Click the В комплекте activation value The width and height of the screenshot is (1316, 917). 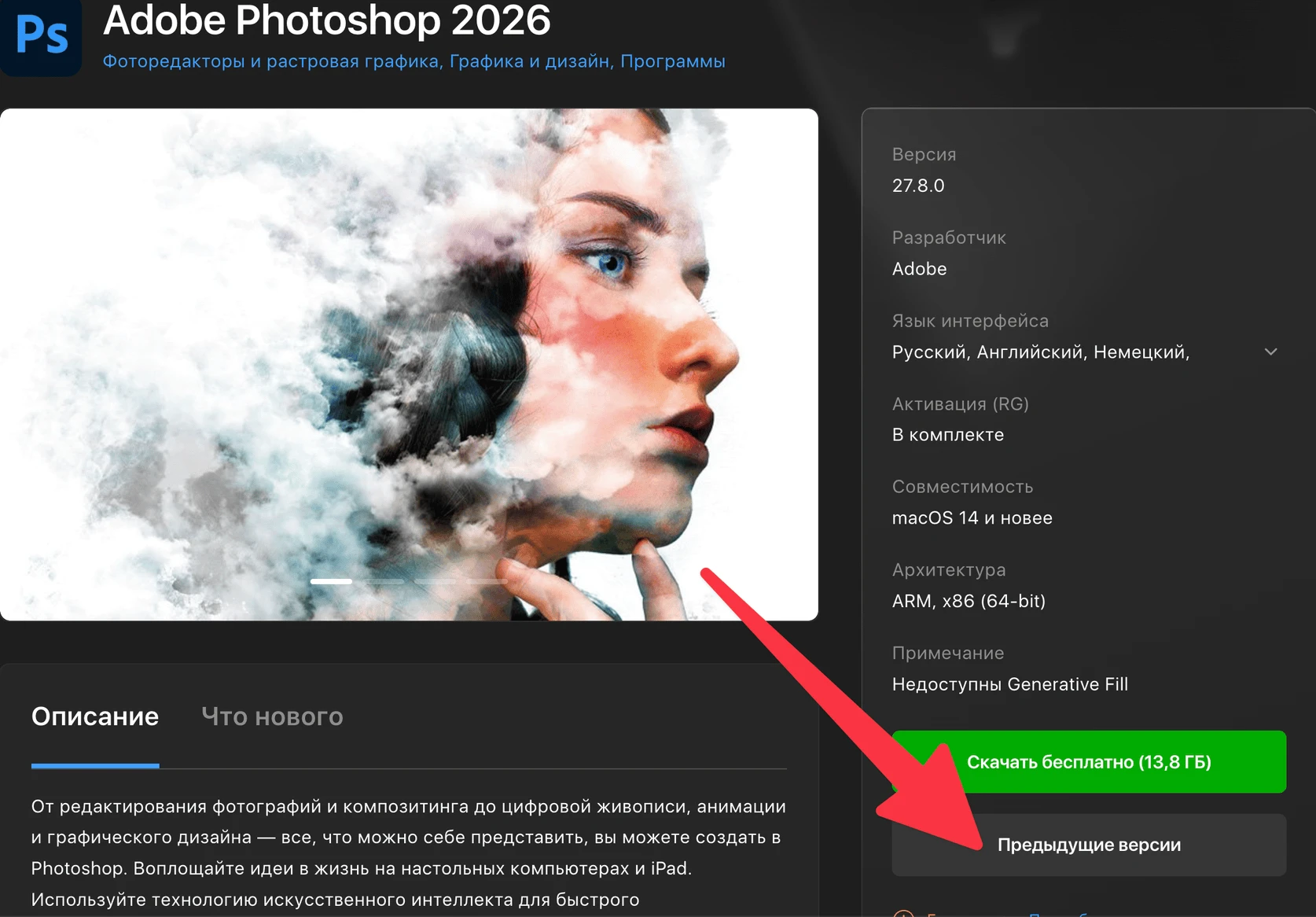pyautogui.click(x=948, y=435)
